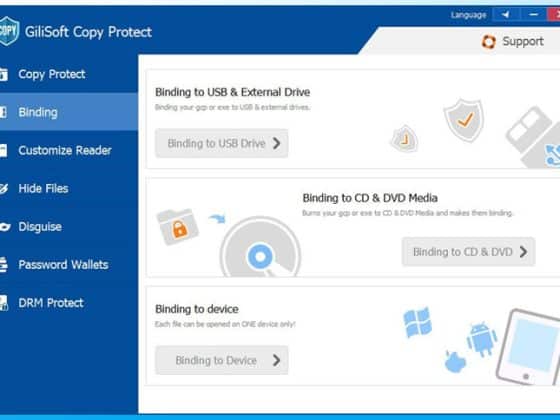Click the shield with orange checkmark illustration
The height and width of the screenshot is (420, 560).
click(464, 120)
